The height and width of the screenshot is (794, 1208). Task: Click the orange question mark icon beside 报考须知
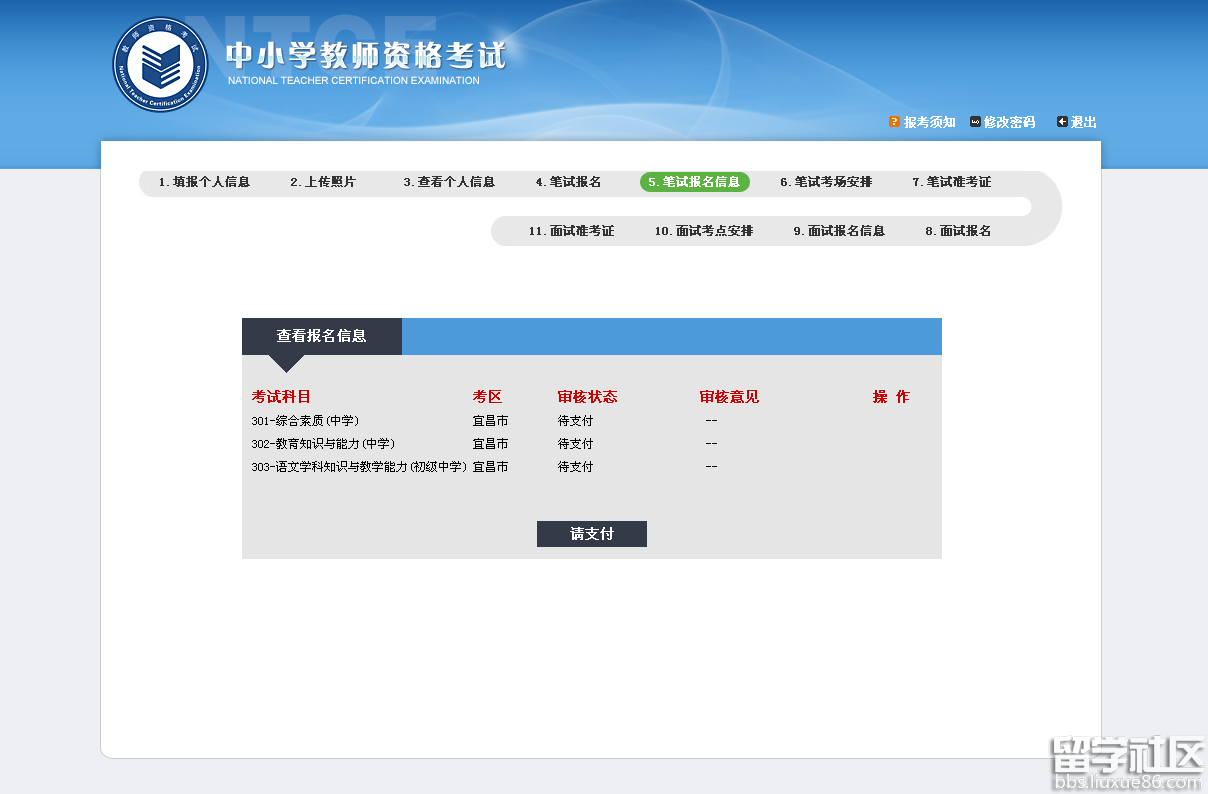[893, 121]
